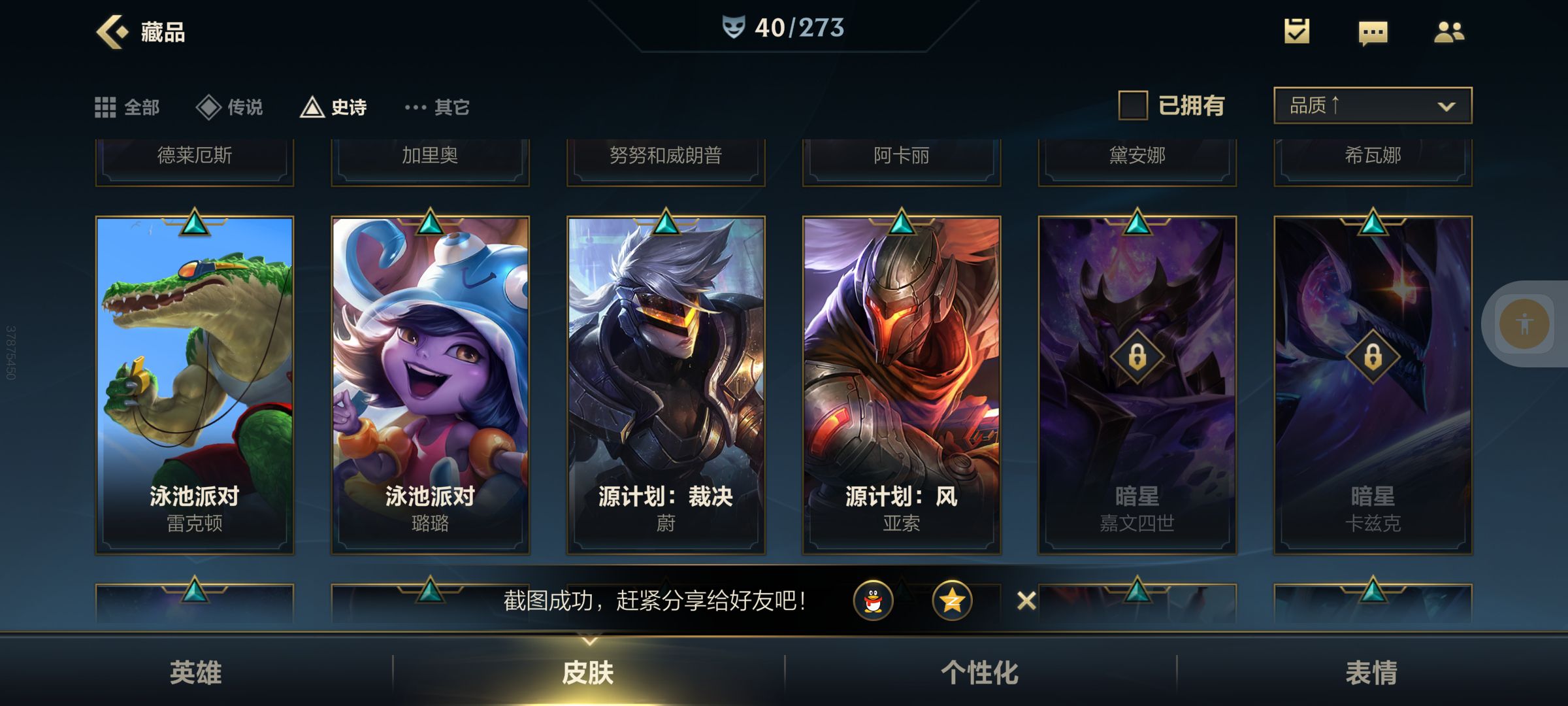Open the 泳池派对 雷克顿 skin card
Viewport: 1568px width, 706px height.
195,385
